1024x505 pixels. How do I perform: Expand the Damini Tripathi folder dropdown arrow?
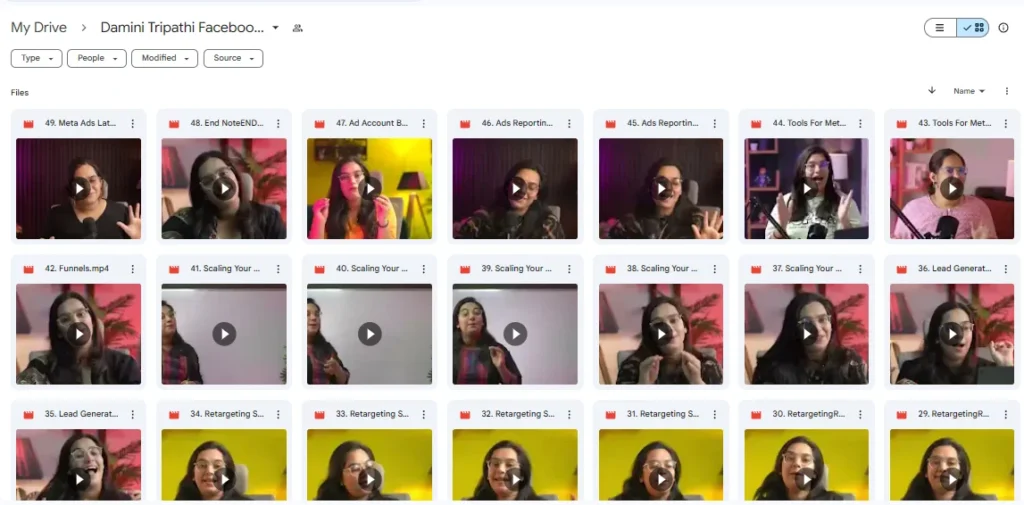(x=276, y=28)
